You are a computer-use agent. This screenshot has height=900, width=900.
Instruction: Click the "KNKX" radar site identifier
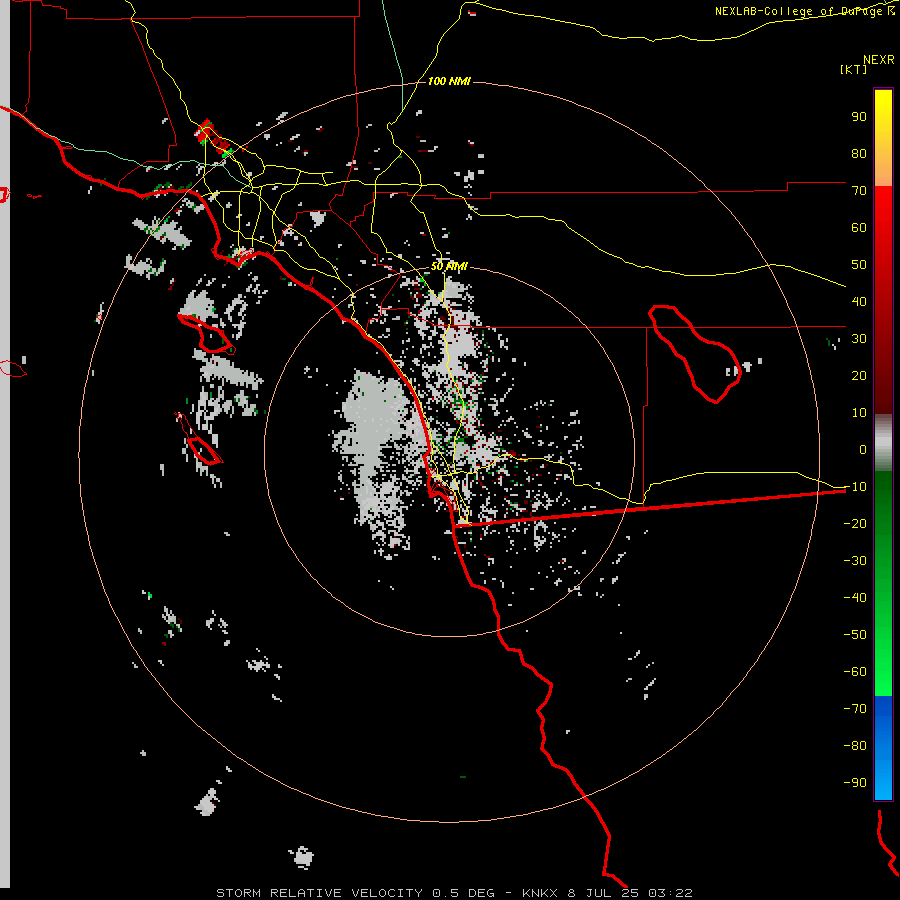coord(540,893)
